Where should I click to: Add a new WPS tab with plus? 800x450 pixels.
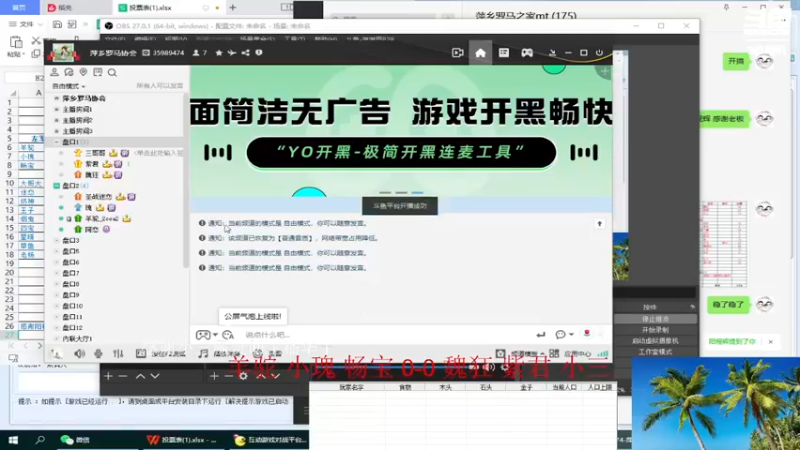[x=233, y=8]
